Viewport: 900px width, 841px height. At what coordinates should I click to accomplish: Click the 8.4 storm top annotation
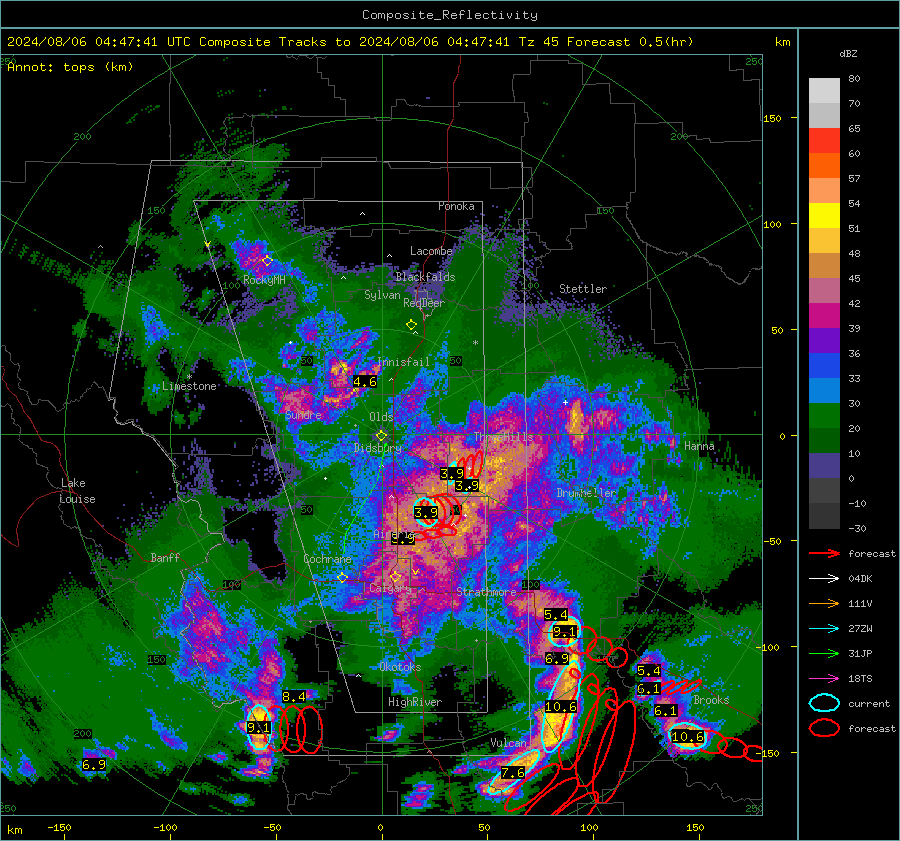point(294,696)
